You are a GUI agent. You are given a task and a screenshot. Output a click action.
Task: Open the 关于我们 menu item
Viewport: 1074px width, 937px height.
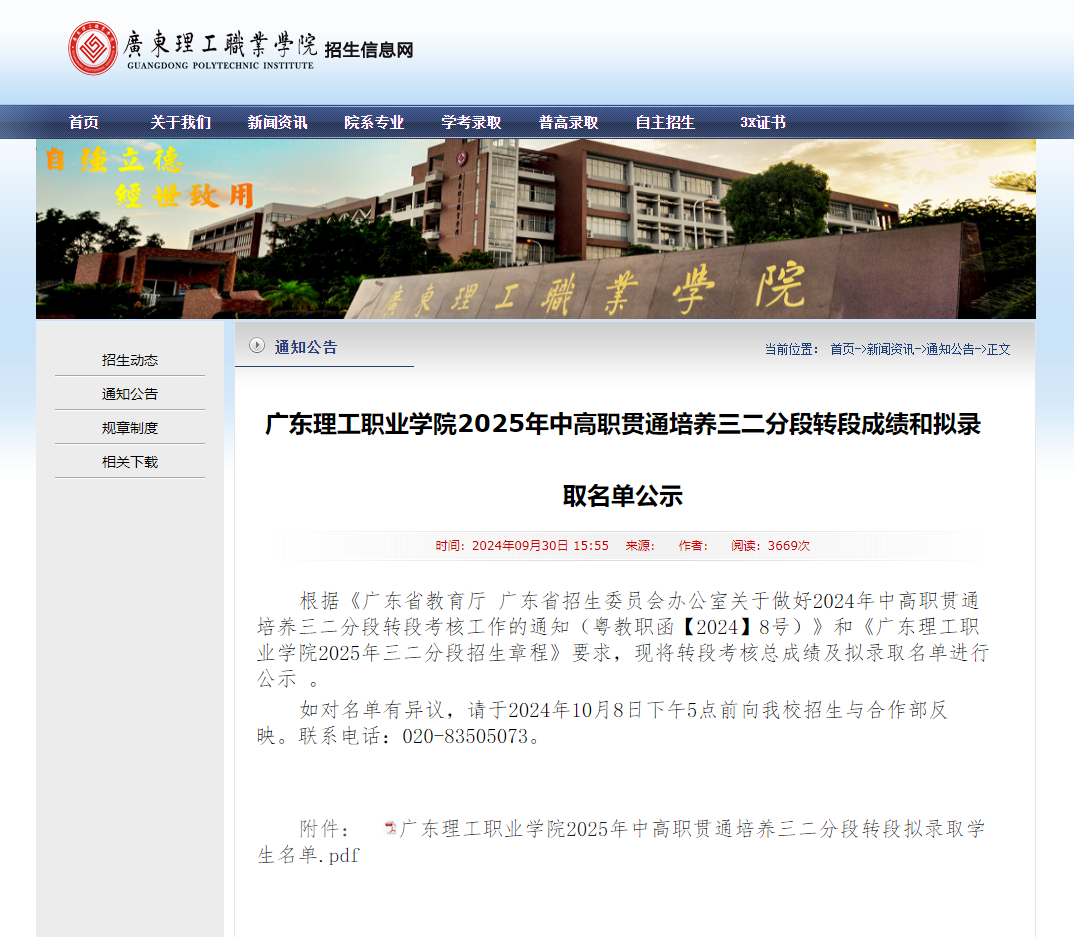click(x=181, y=122)
